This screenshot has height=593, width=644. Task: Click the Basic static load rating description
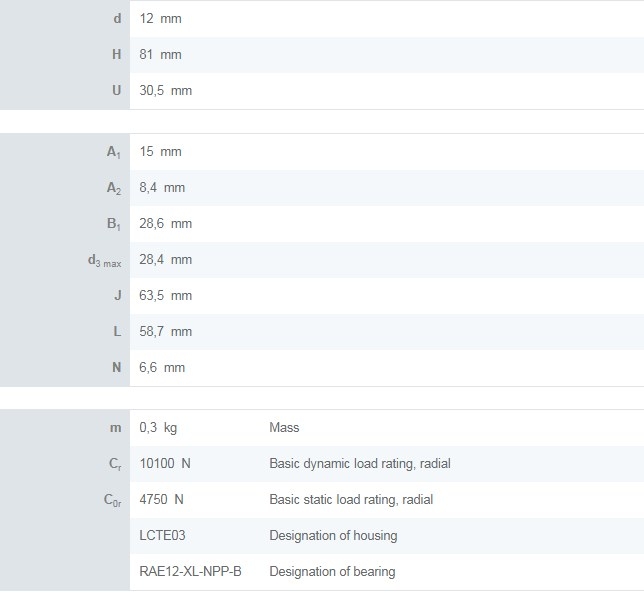coord(351,500)
